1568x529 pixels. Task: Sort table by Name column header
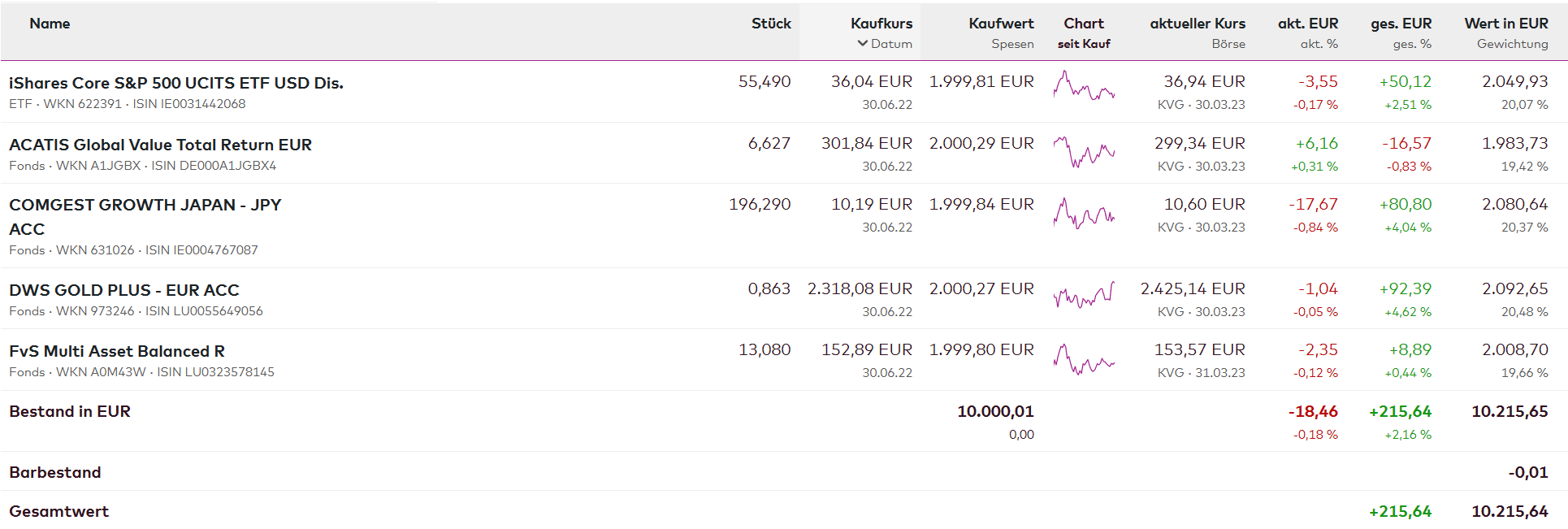[50, 24]
